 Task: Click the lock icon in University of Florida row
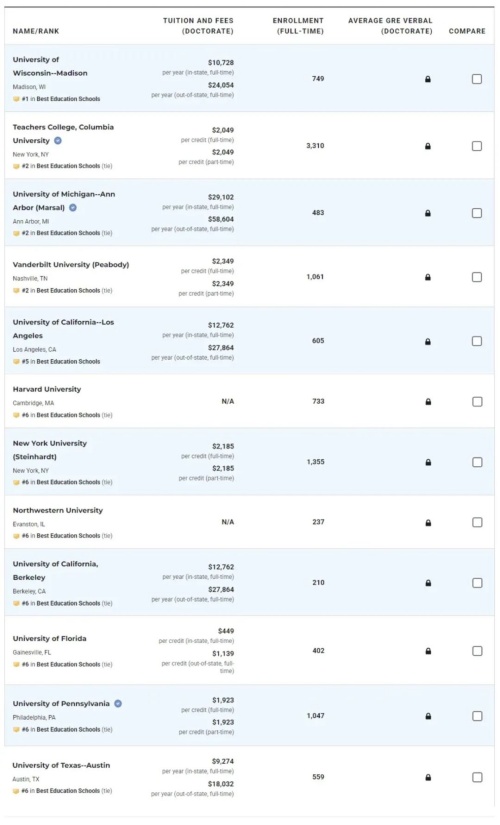coord(428,651)
